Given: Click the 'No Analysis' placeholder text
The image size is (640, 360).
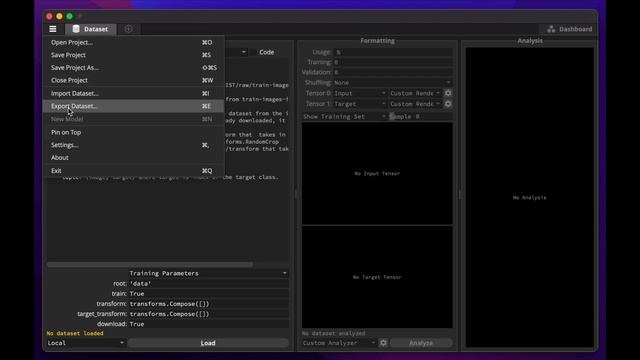Looking at the screenshot, I should [529, 198].
